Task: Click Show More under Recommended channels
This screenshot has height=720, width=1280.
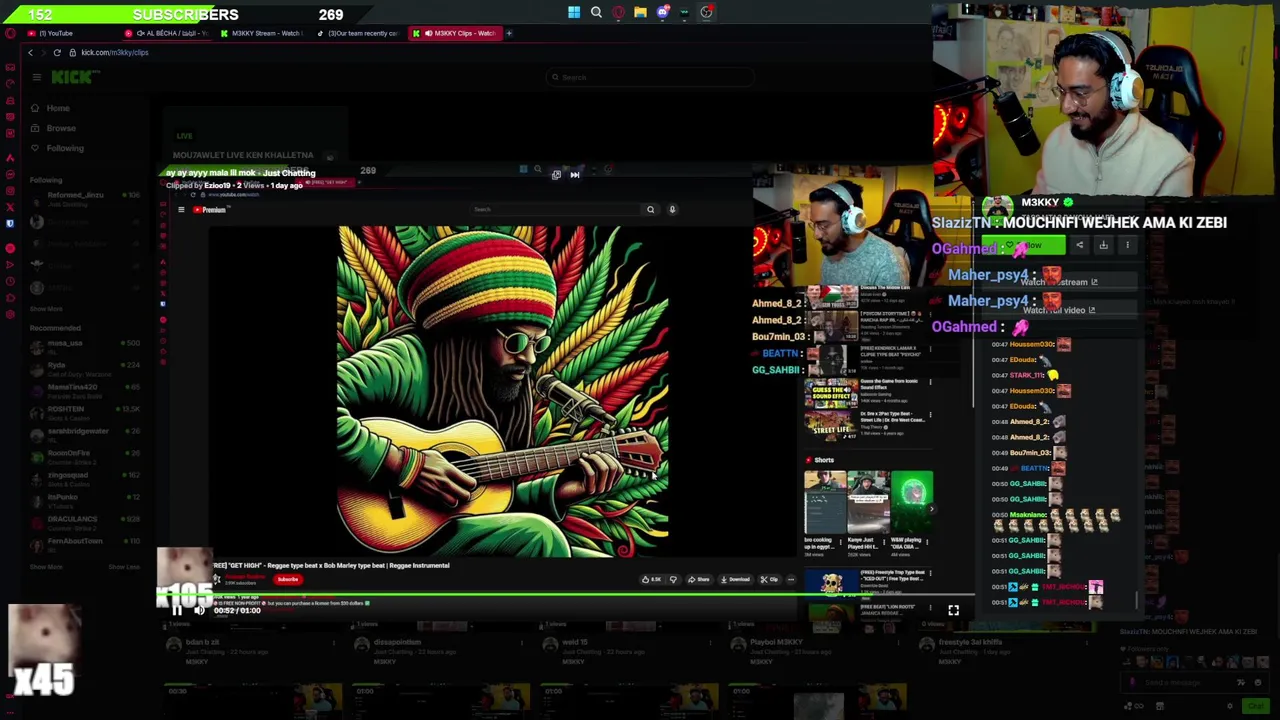Action: click(46, 567)
